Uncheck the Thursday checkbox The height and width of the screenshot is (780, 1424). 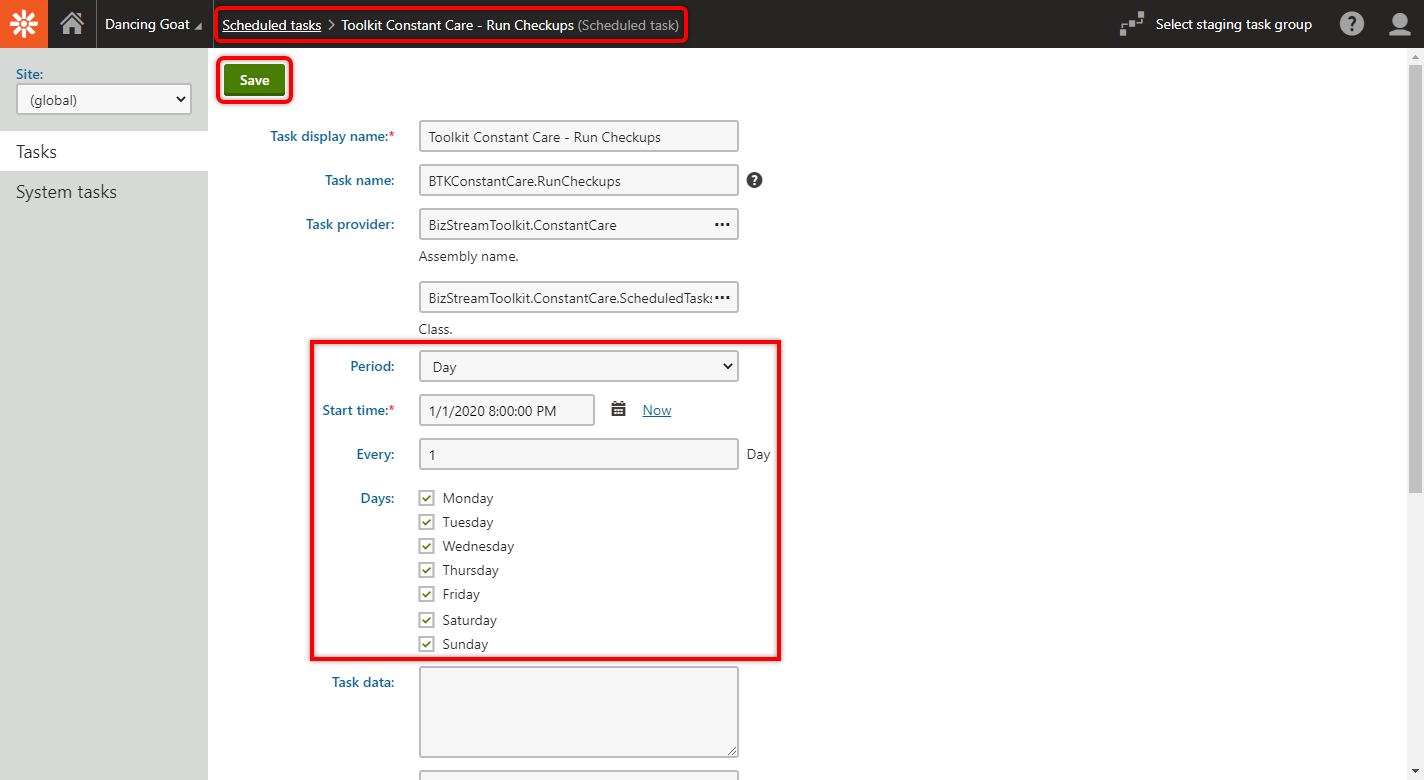(x=427, y=570)
